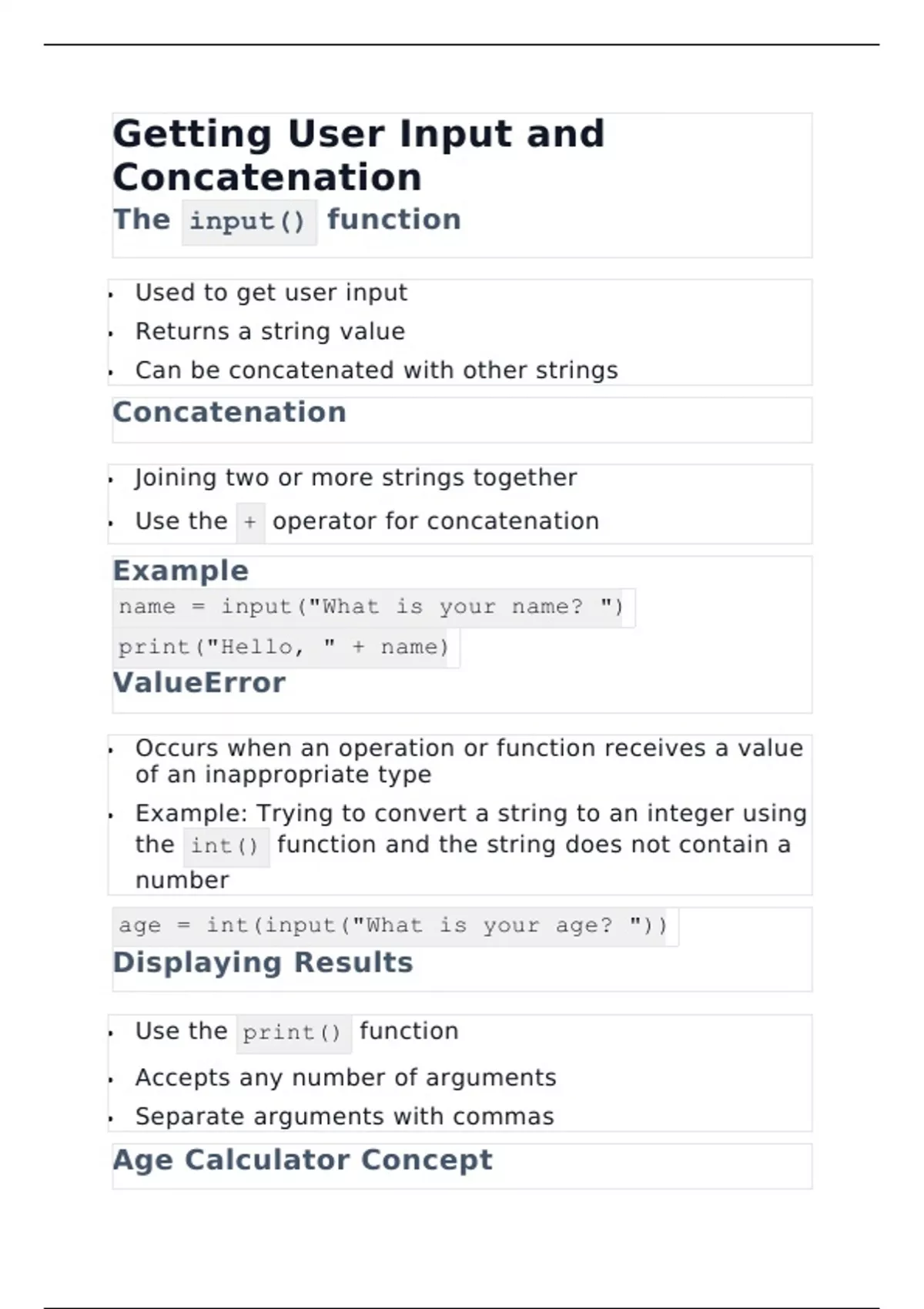
Task: Click the "Concatenation" section heading
Action: point(229,412)
